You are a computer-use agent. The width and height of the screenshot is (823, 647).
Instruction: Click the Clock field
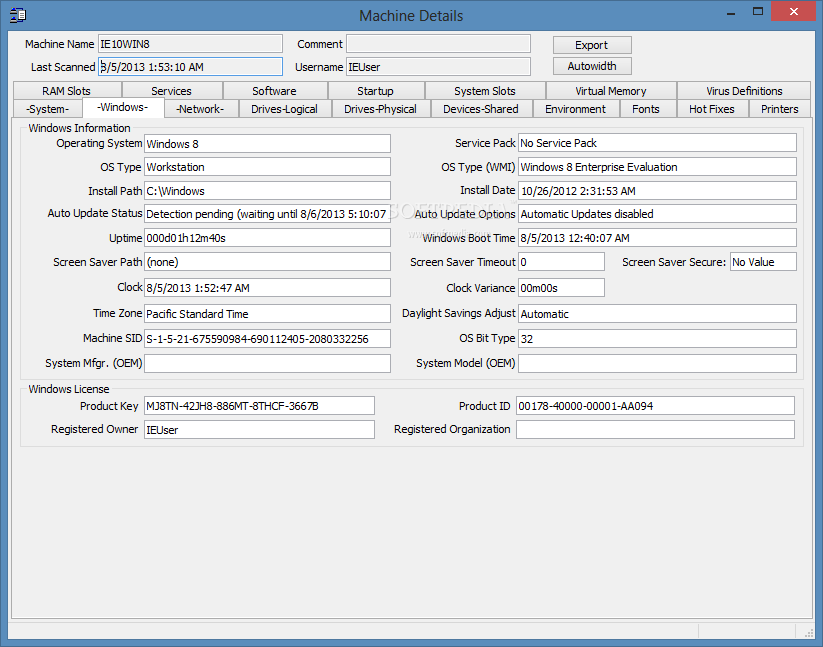(x=268, y=288)
